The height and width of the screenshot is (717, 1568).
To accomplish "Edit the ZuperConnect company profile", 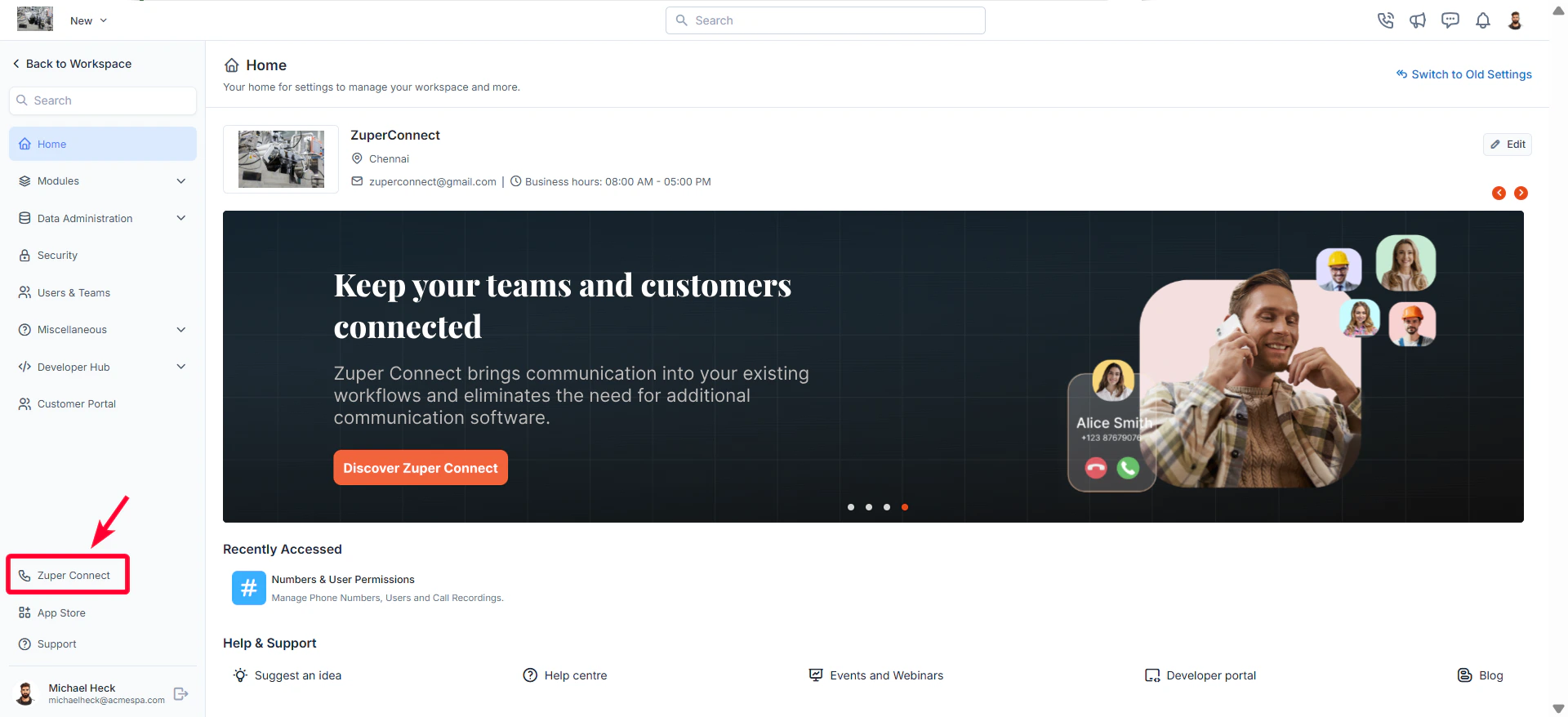I will pos(1508,145).
